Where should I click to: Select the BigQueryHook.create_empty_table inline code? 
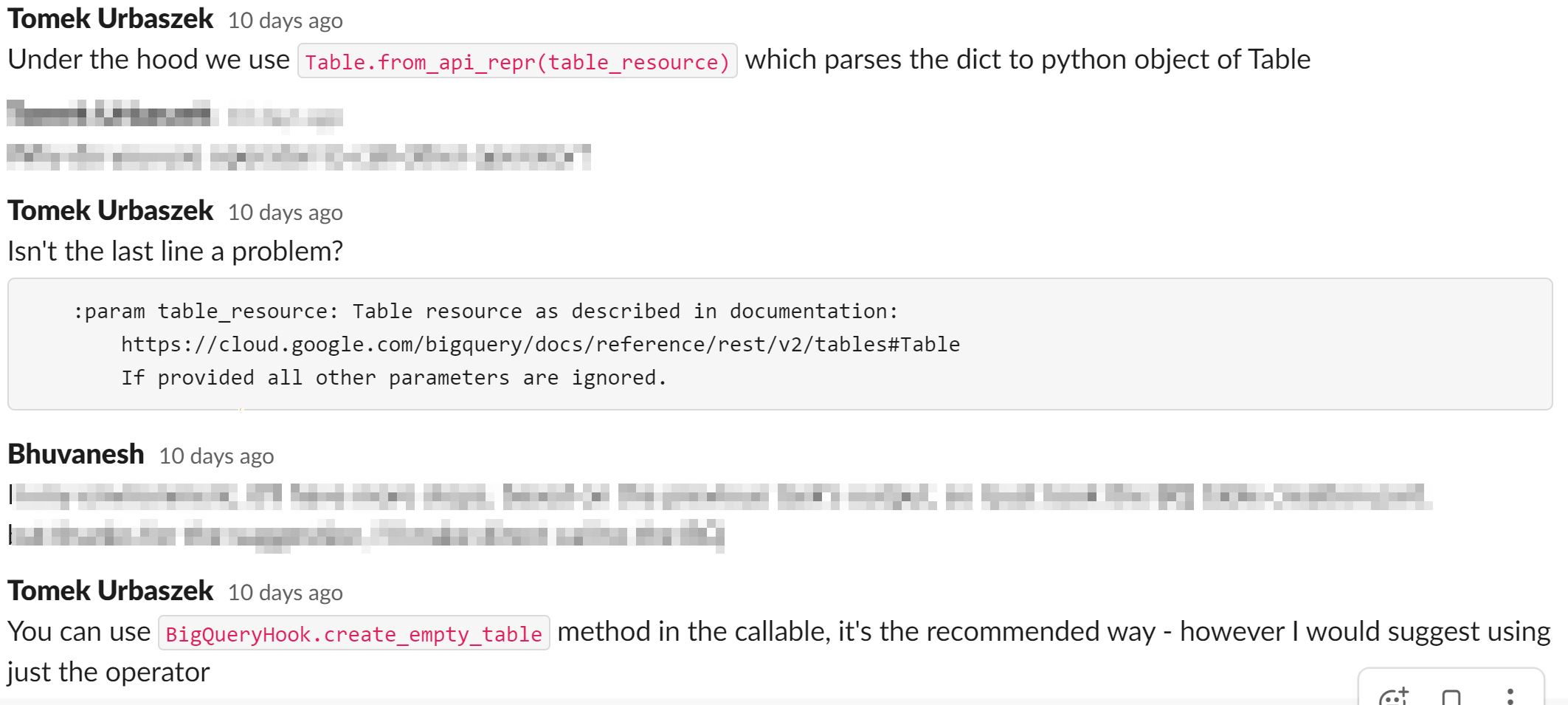pos(354,633)
